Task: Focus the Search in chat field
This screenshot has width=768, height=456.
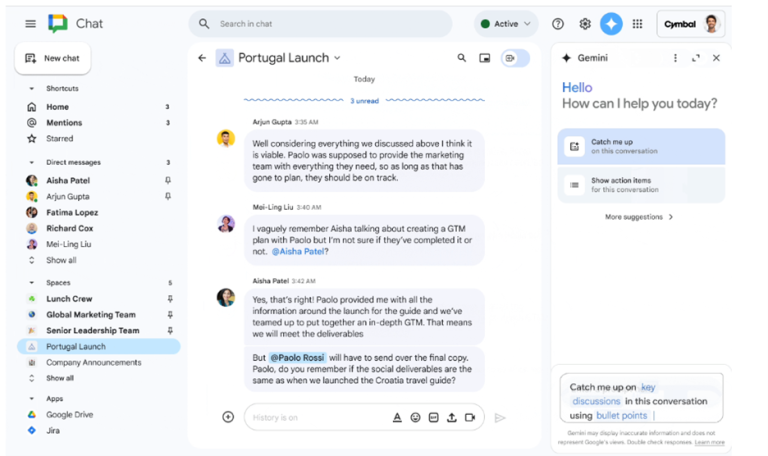Action: click(x=320, y=24)
